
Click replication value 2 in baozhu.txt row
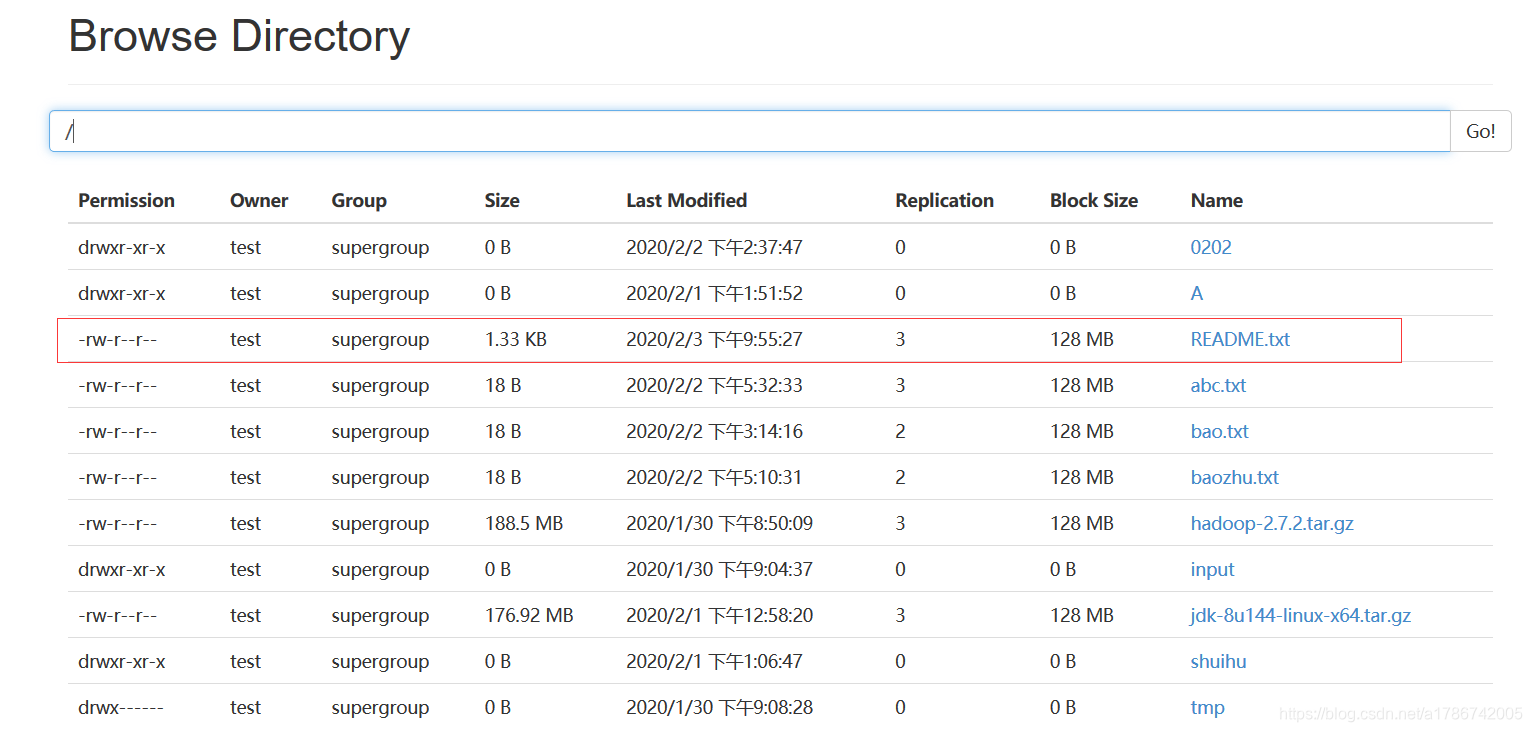(x=900, y=477)
